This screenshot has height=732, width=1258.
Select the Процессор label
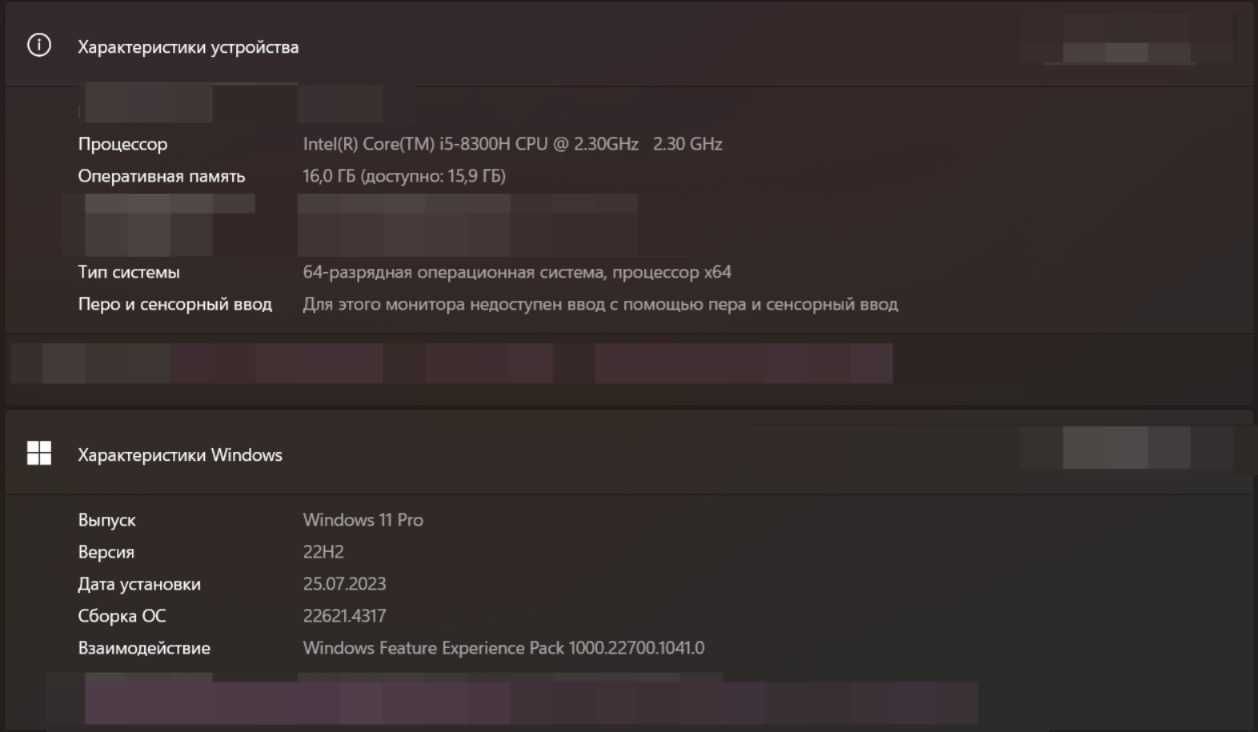(x=123, y=144)
